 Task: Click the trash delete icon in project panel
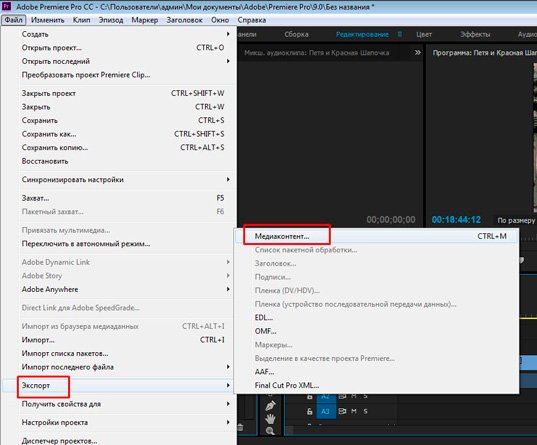click(x=240, y=427)
